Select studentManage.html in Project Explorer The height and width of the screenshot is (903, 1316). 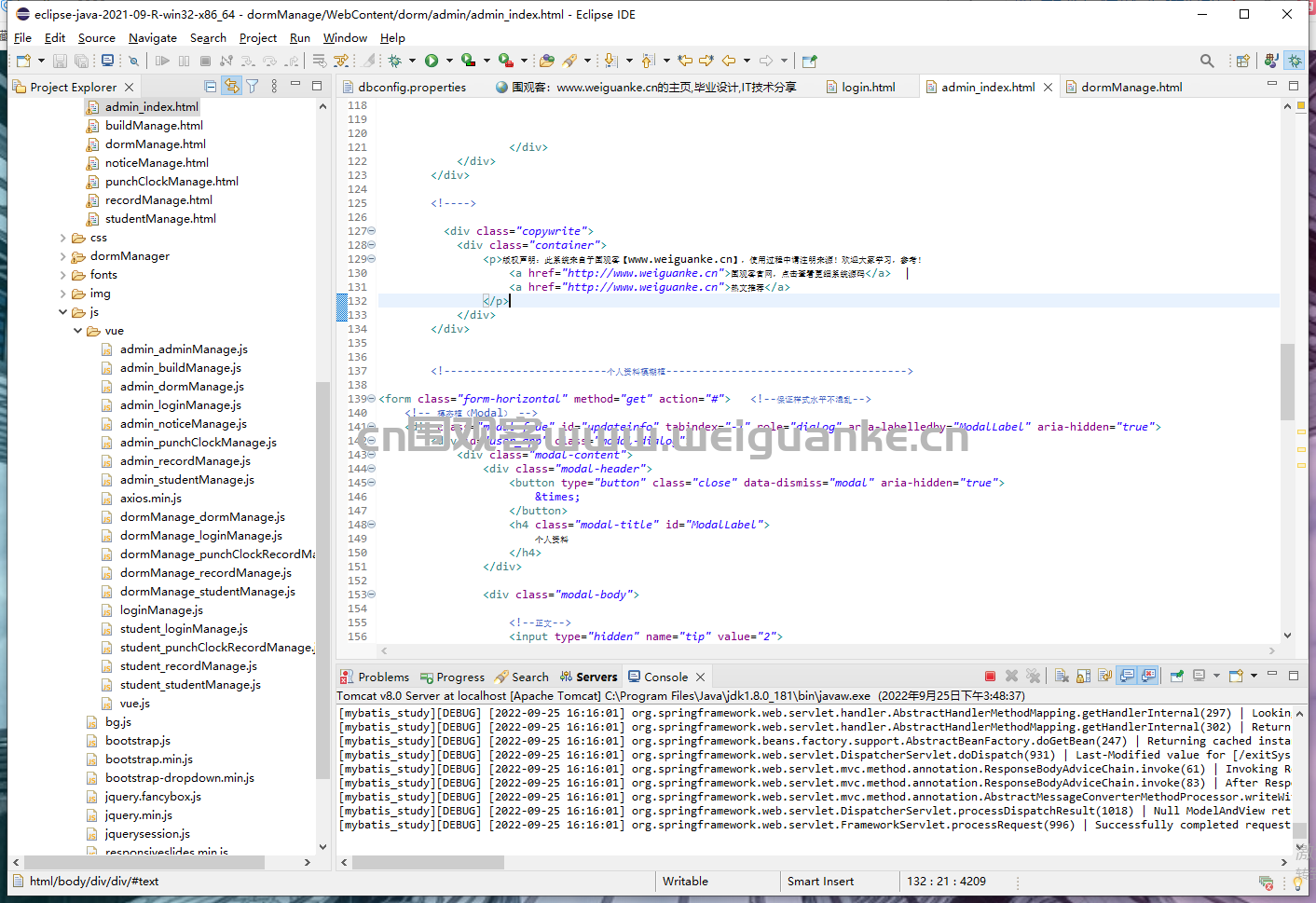160,219
